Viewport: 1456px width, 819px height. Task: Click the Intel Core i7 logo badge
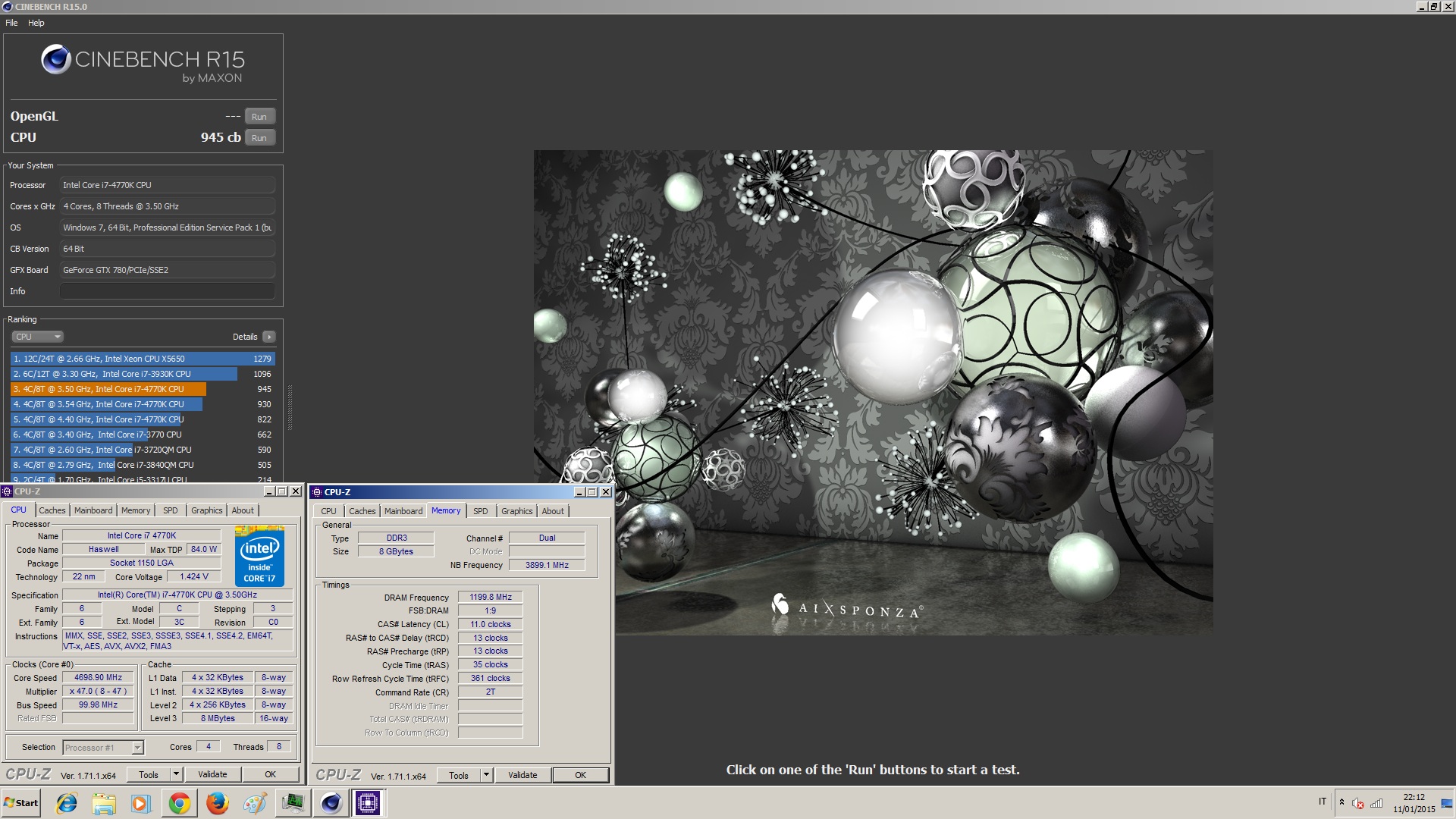coord(259,557)
